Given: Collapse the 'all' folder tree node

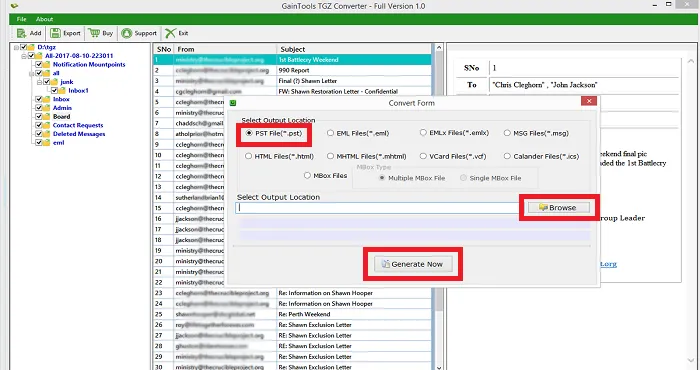Looking at the screenshot, I should pyautogui.click(x=32, y=73).
